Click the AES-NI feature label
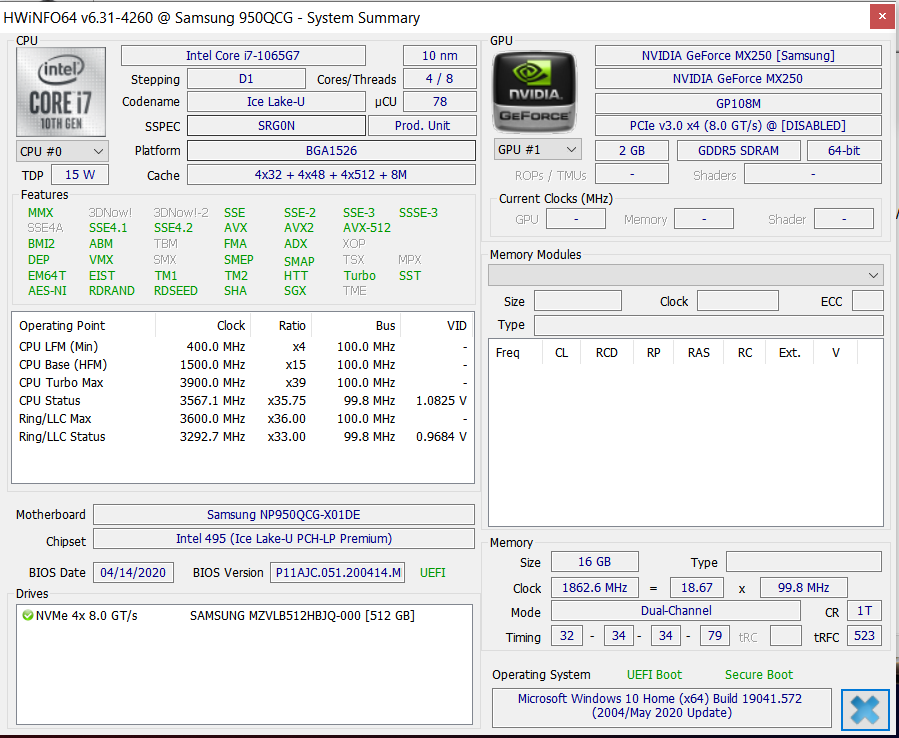This screenshot has width=899, height=738. coord(47,291)
